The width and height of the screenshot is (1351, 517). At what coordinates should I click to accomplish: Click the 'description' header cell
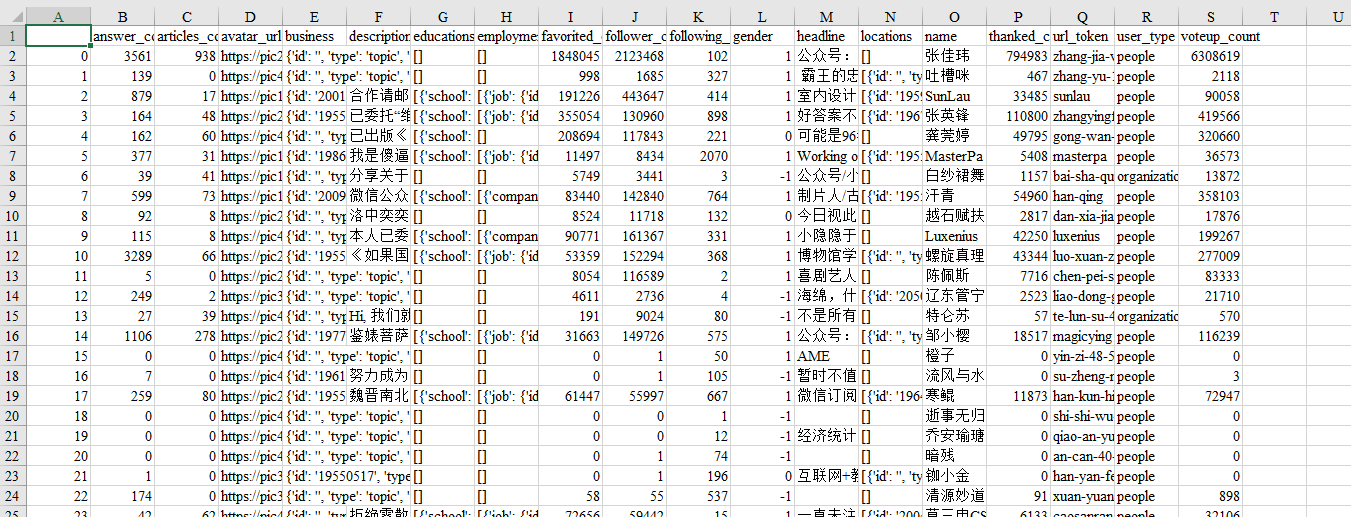coord(378,36)
